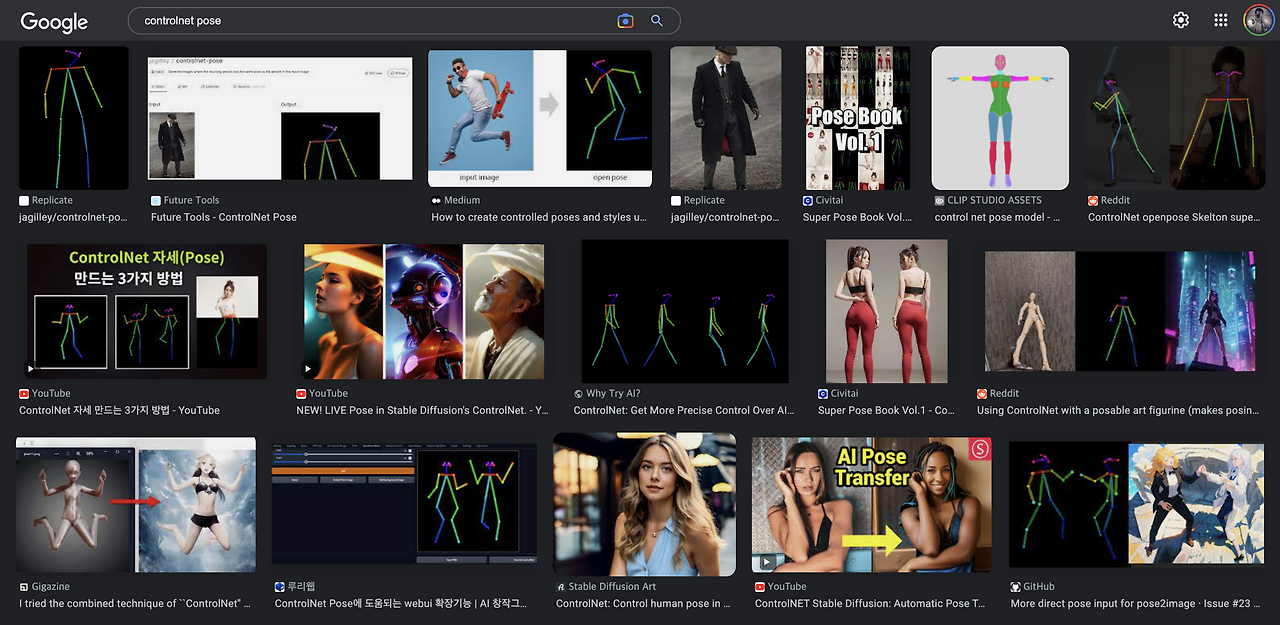This screenshot has width=1280, height=625.
Task: Open the posable art figurine thumbnail
Action: point(1121,311)
